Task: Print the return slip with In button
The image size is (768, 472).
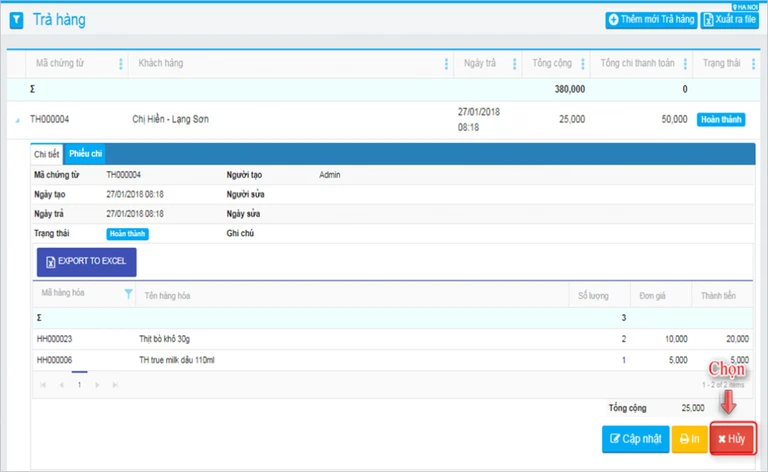Action: (689, 439)
